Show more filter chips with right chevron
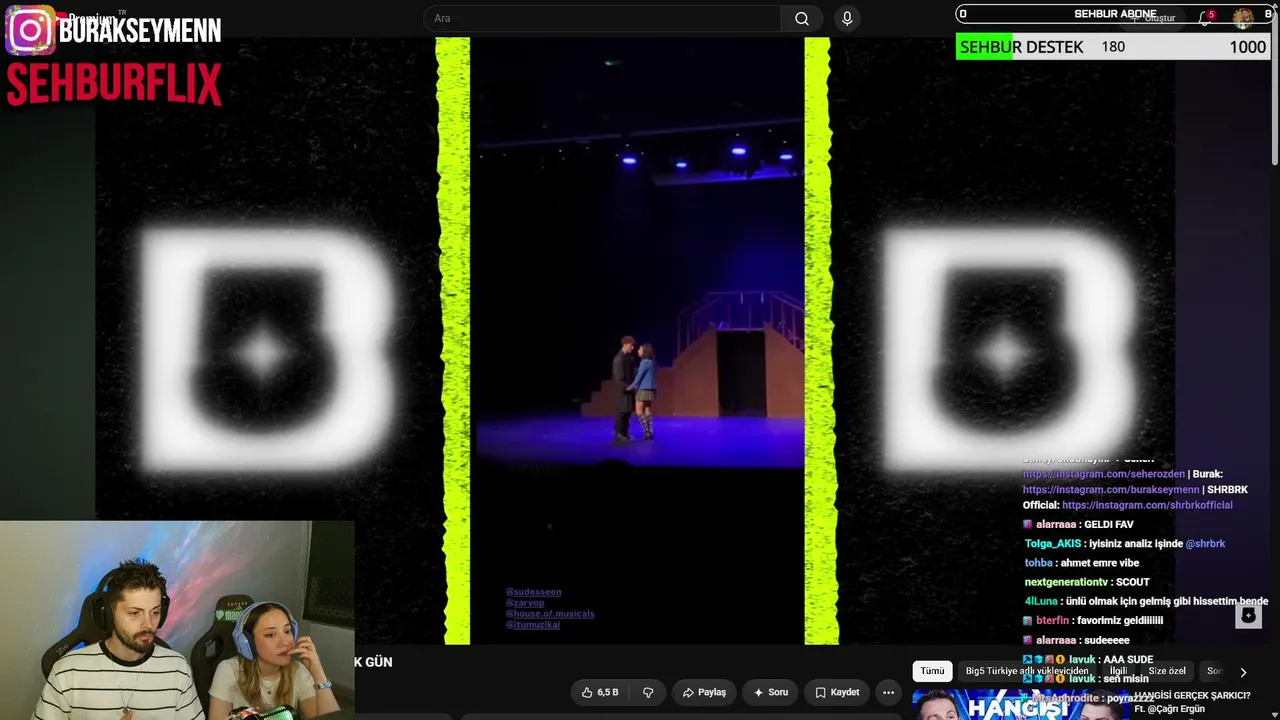1280x720 pixels. [1243, 672]
